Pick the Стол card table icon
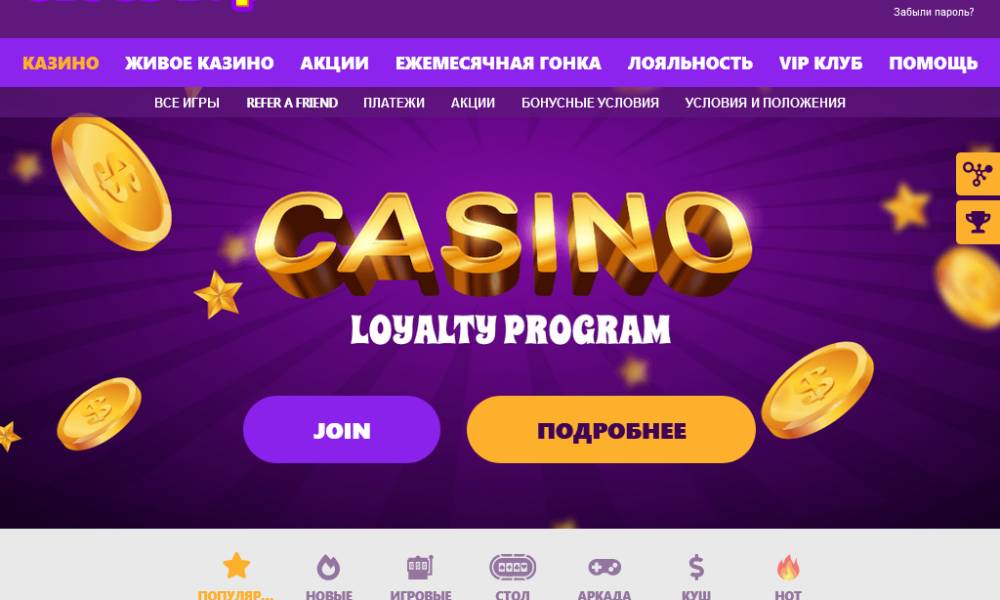Viewport: 1000px width, 600px height. tap(512, 567)
